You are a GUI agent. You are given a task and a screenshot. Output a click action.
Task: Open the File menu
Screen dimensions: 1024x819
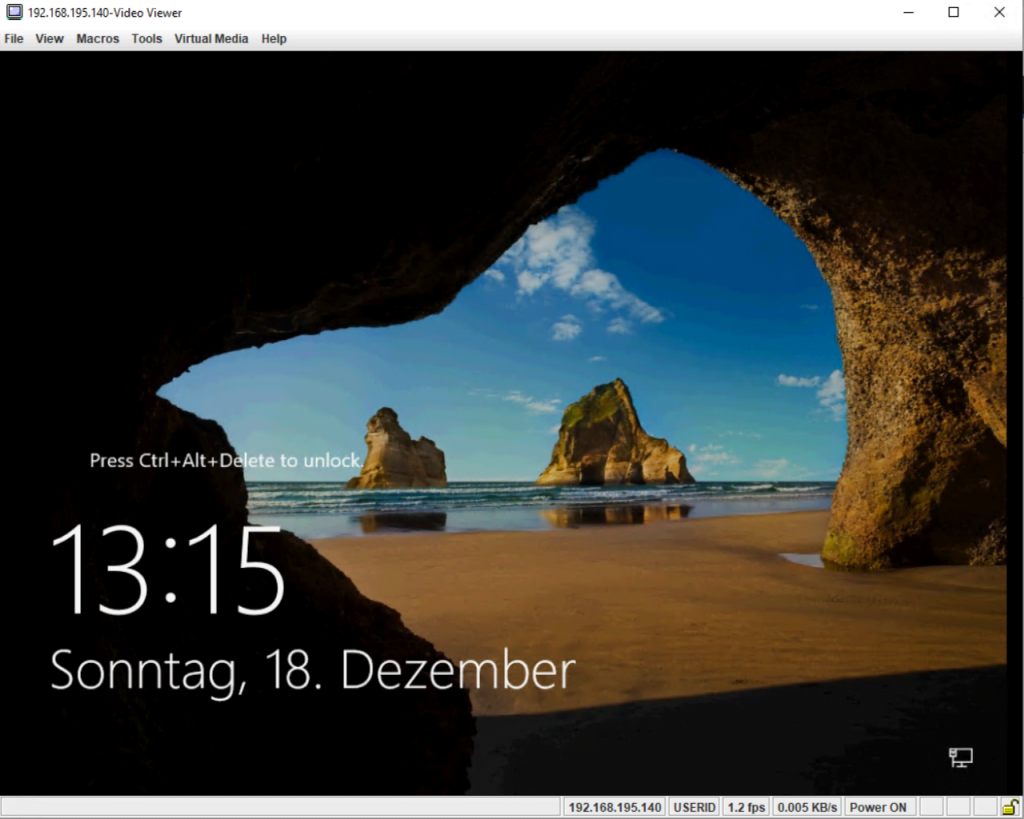(14, 39)
